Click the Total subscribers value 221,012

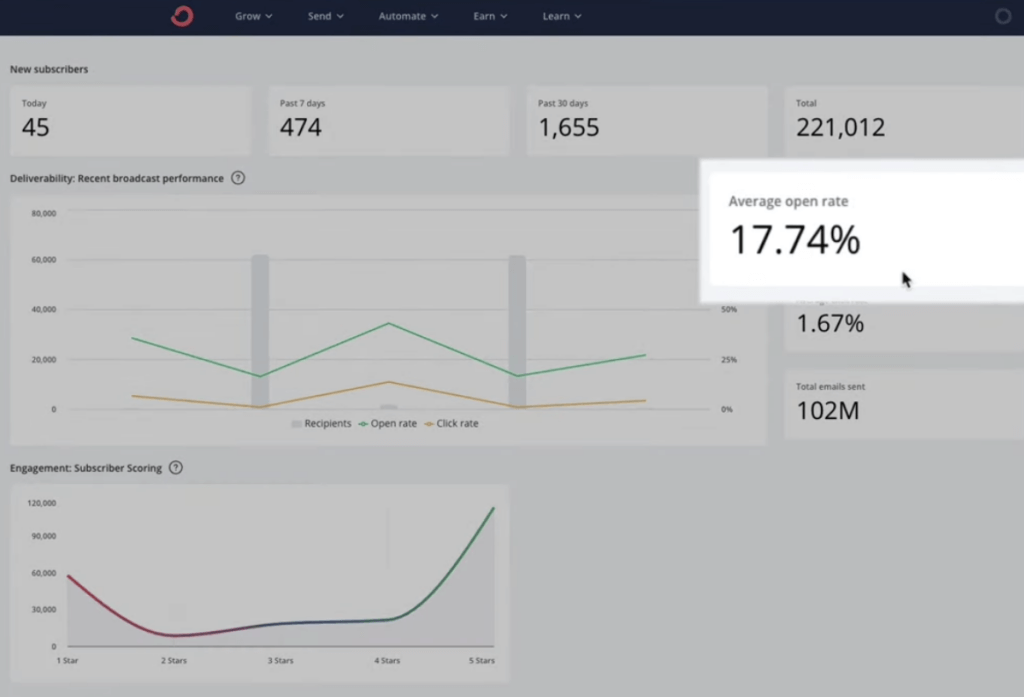coord(840,127)
